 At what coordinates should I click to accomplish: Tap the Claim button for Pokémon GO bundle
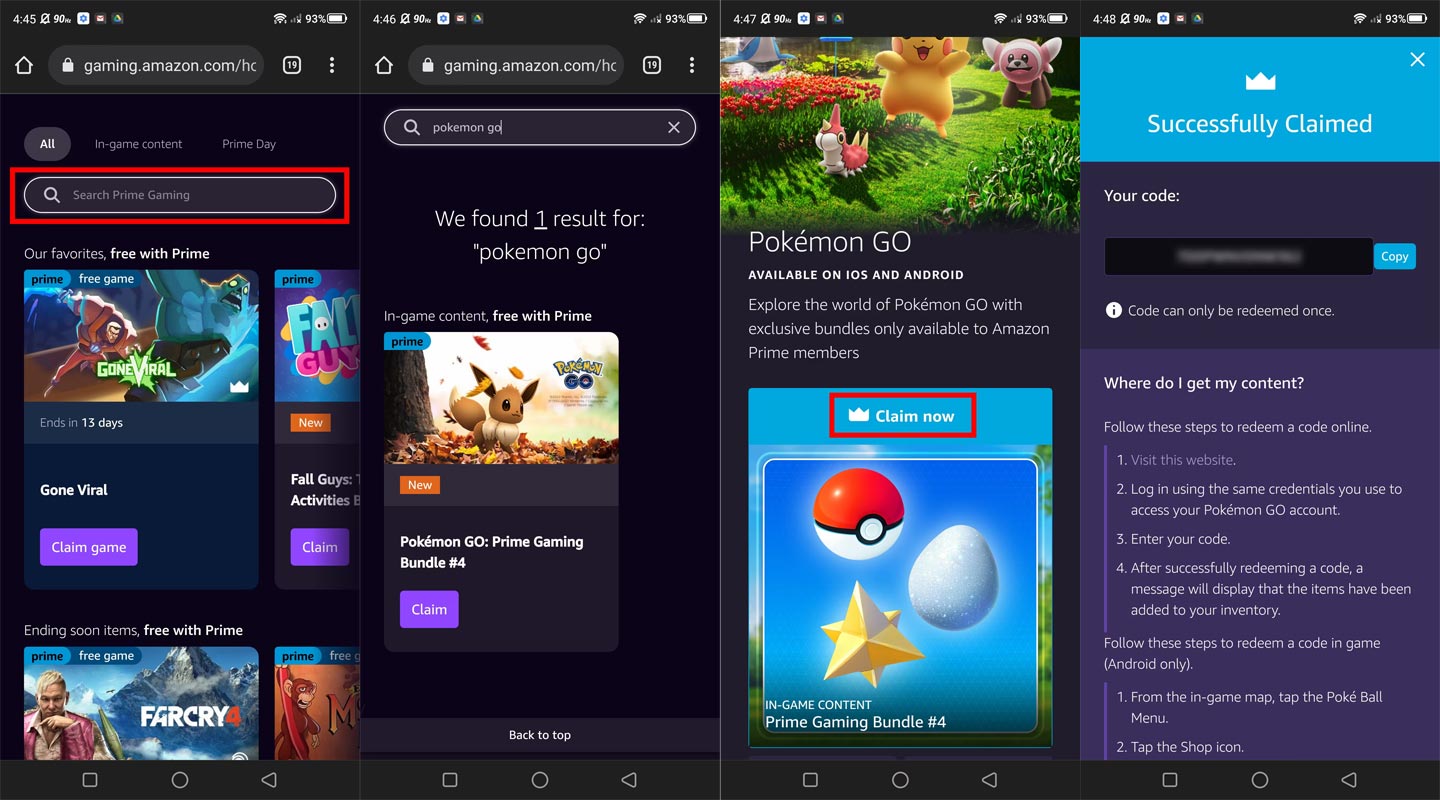point(429,609)
